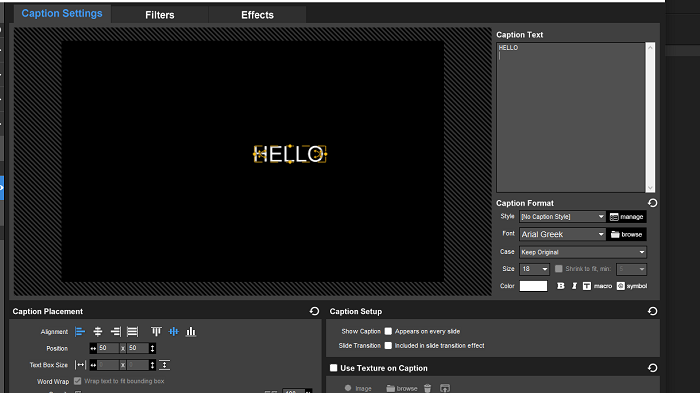Open the caption Color swatch

coord(533,286)
